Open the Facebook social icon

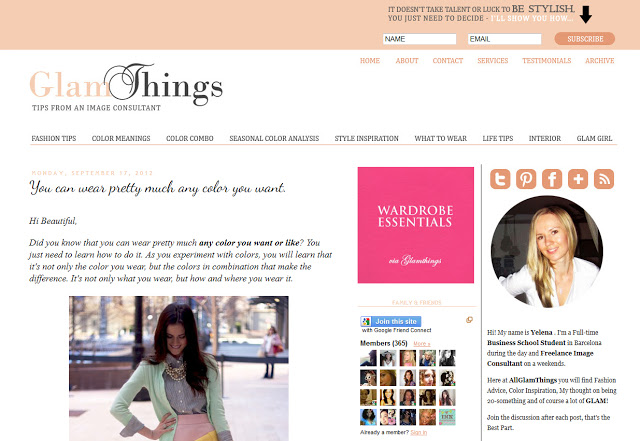coord(552,179)
